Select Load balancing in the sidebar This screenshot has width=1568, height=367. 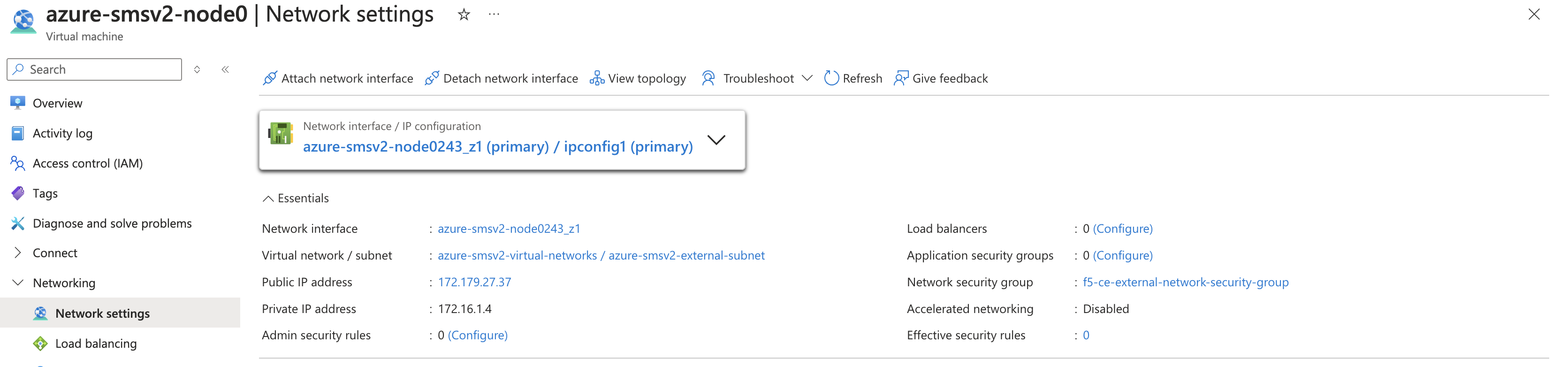96,344
